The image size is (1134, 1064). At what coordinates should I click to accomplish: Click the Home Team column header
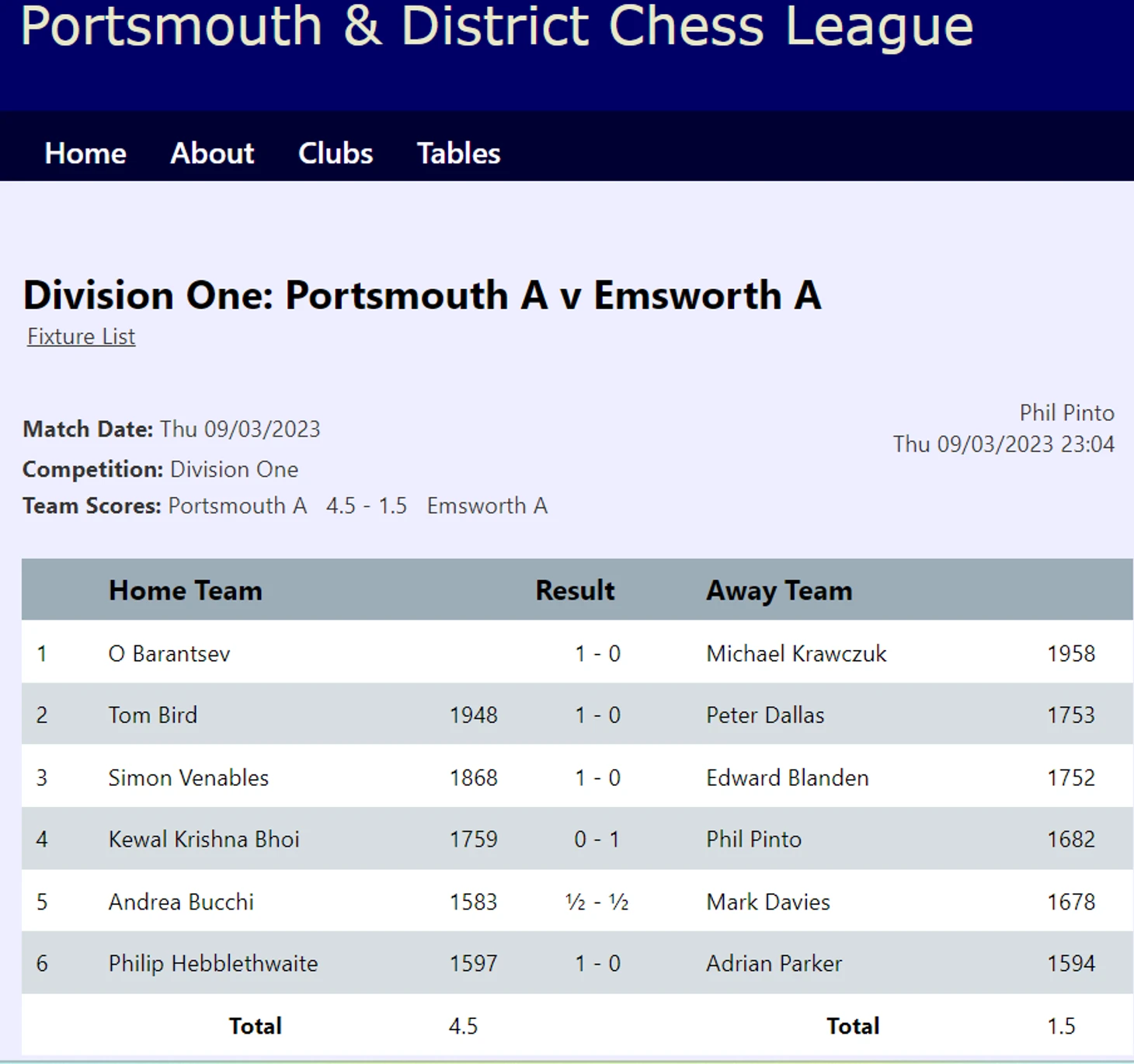click(186, 590)
